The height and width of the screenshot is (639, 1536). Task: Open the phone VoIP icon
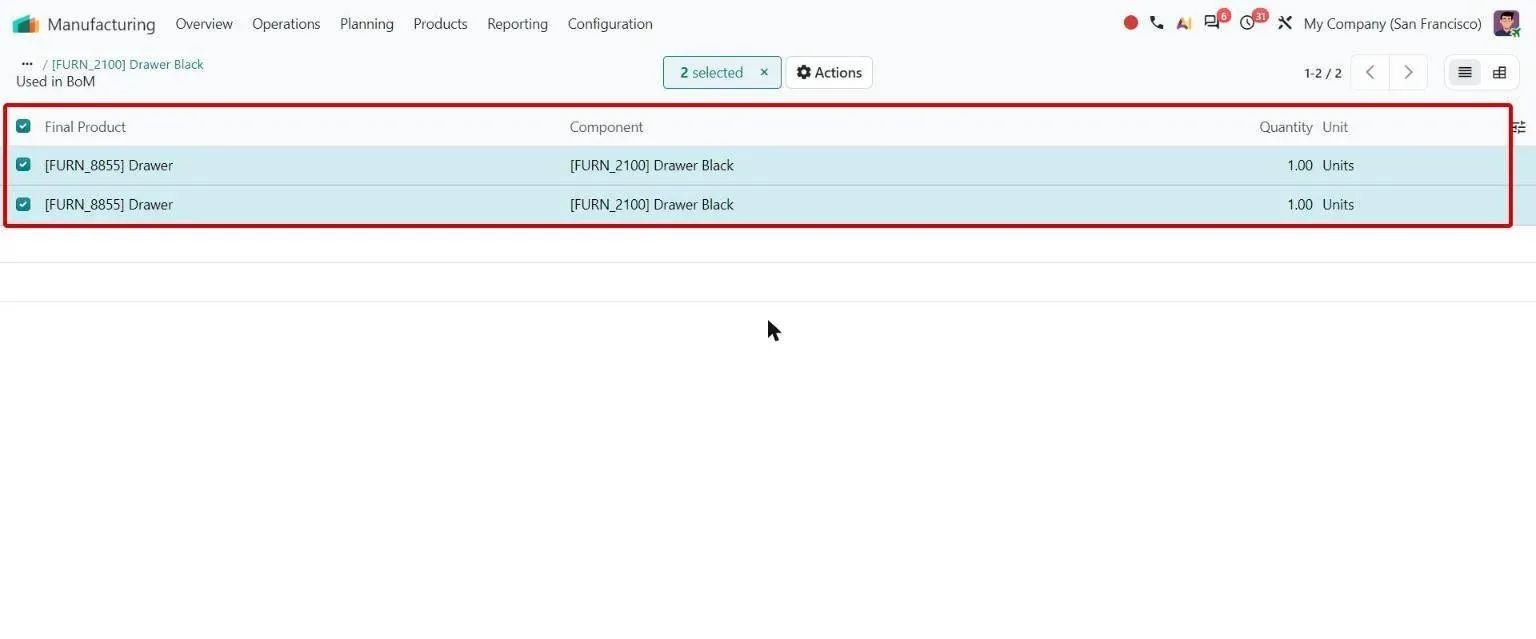(1157, 23)
